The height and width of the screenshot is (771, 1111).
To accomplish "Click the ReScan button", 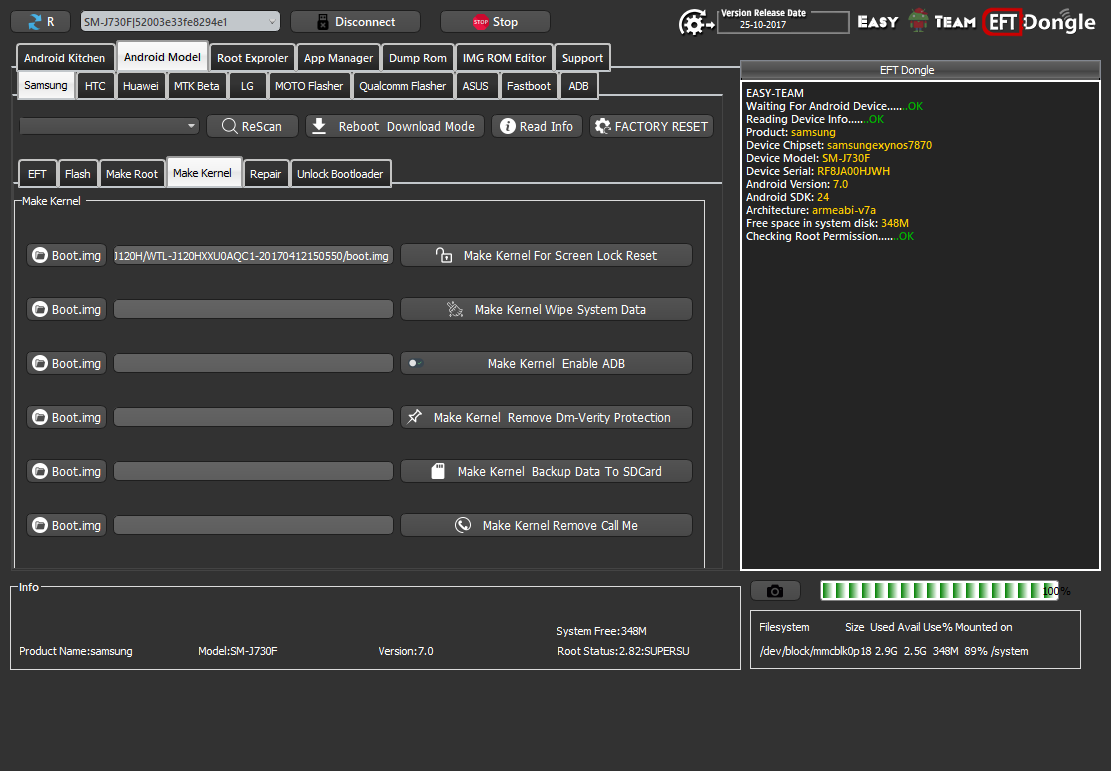I will pos(252,126).
